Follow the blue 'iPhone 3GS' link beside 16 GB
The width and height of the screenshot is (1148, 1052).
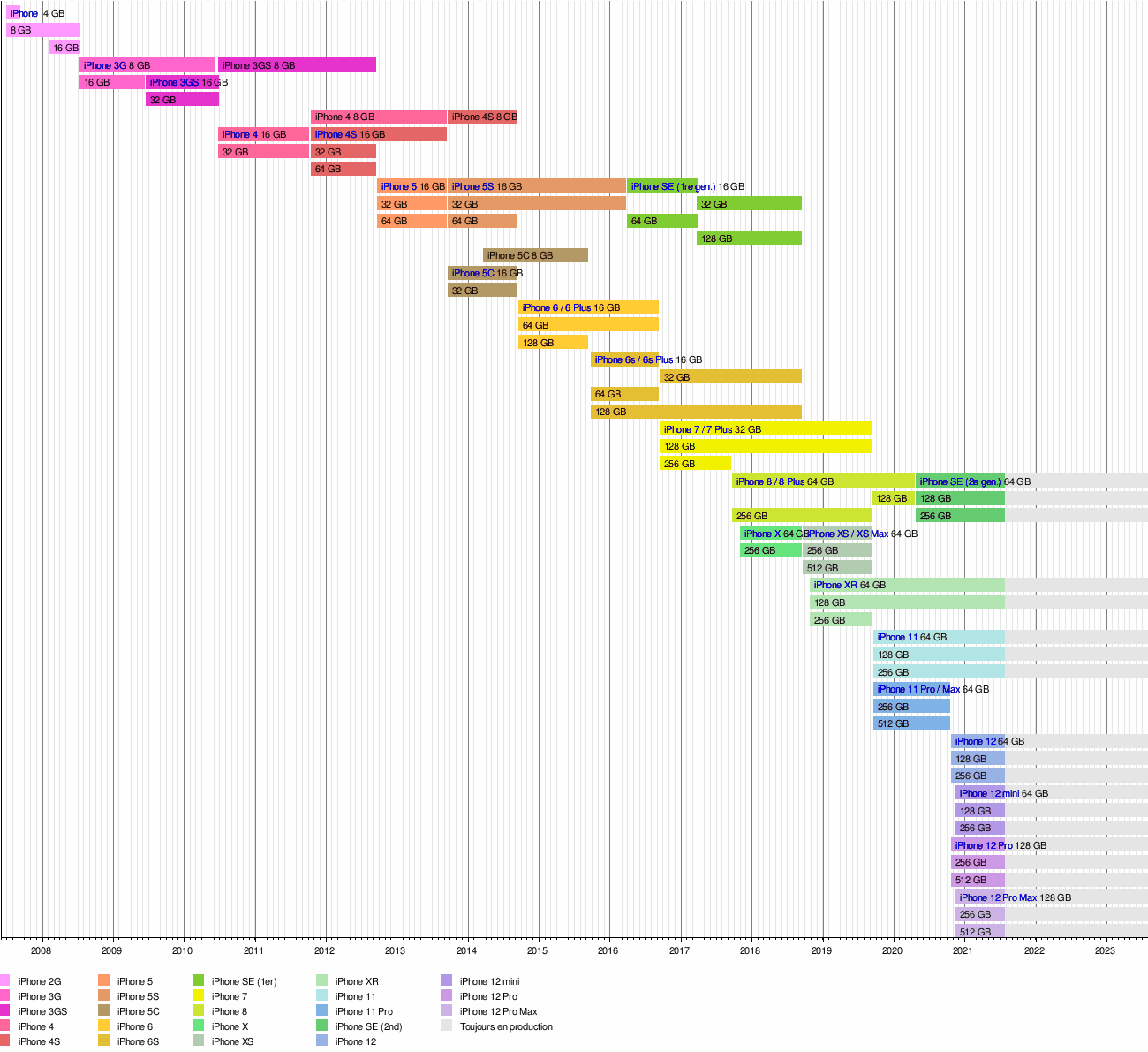[x=175, y=82]
